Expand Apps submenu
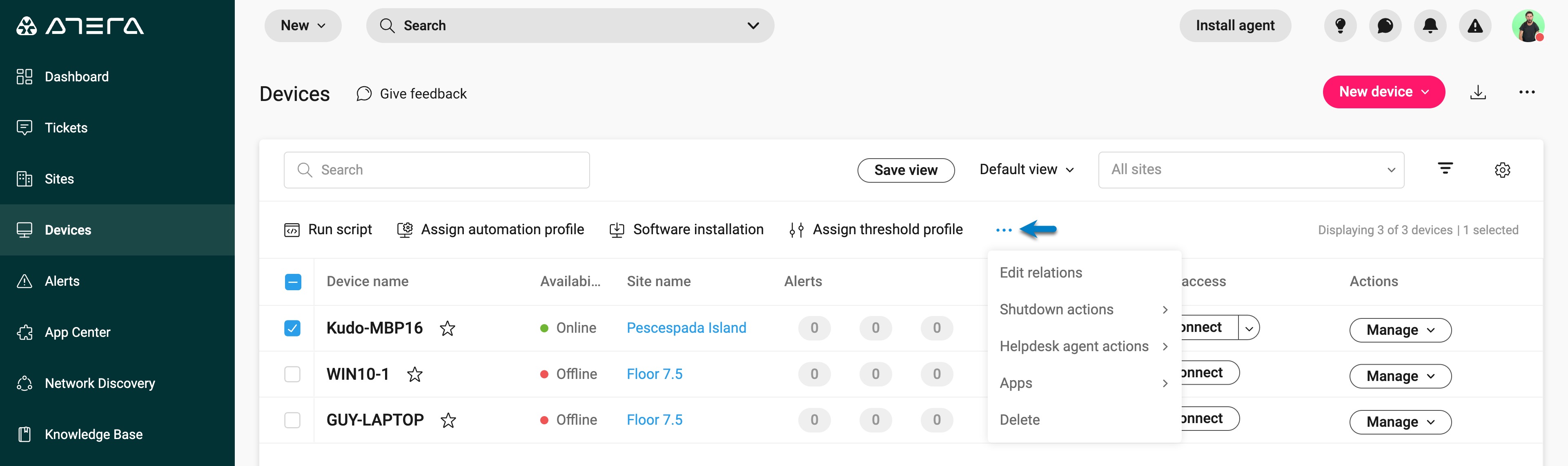This screenshot has height=466, width=1568. coord(1084,383)
